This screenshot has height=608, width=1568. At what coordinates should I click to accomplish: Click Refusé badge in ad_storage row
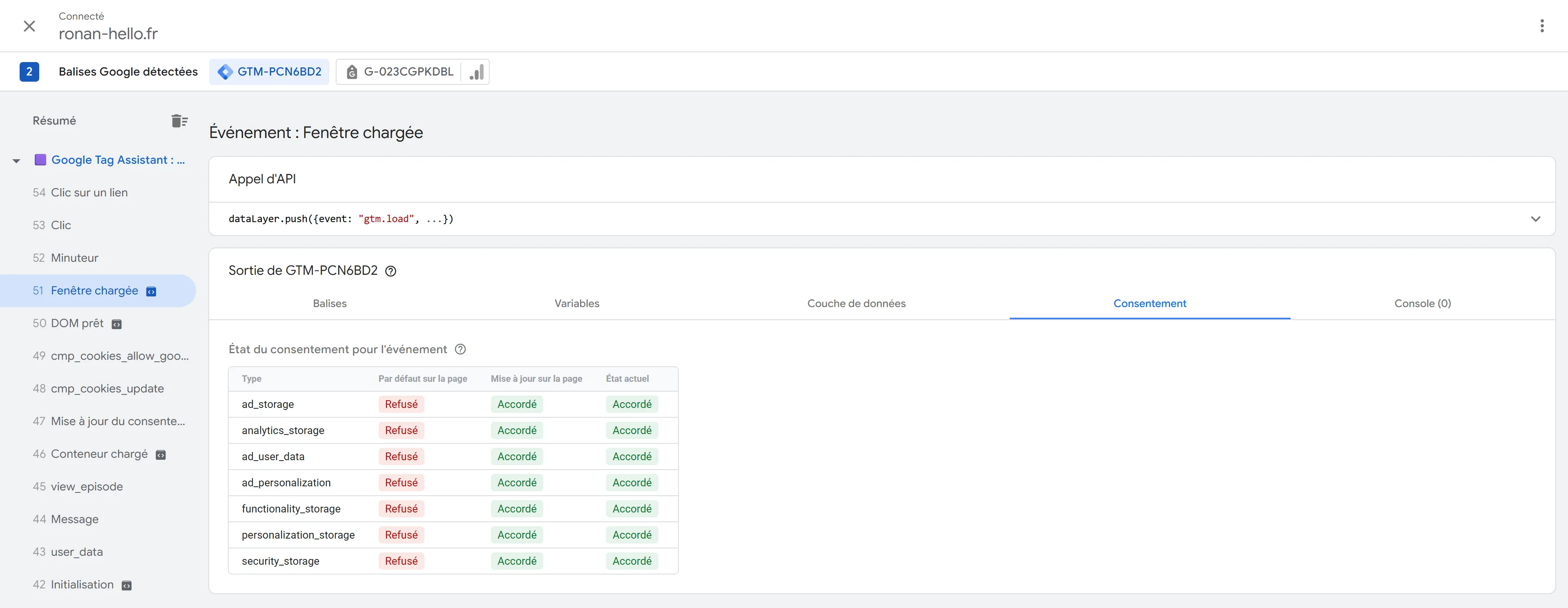pos(401,404)
